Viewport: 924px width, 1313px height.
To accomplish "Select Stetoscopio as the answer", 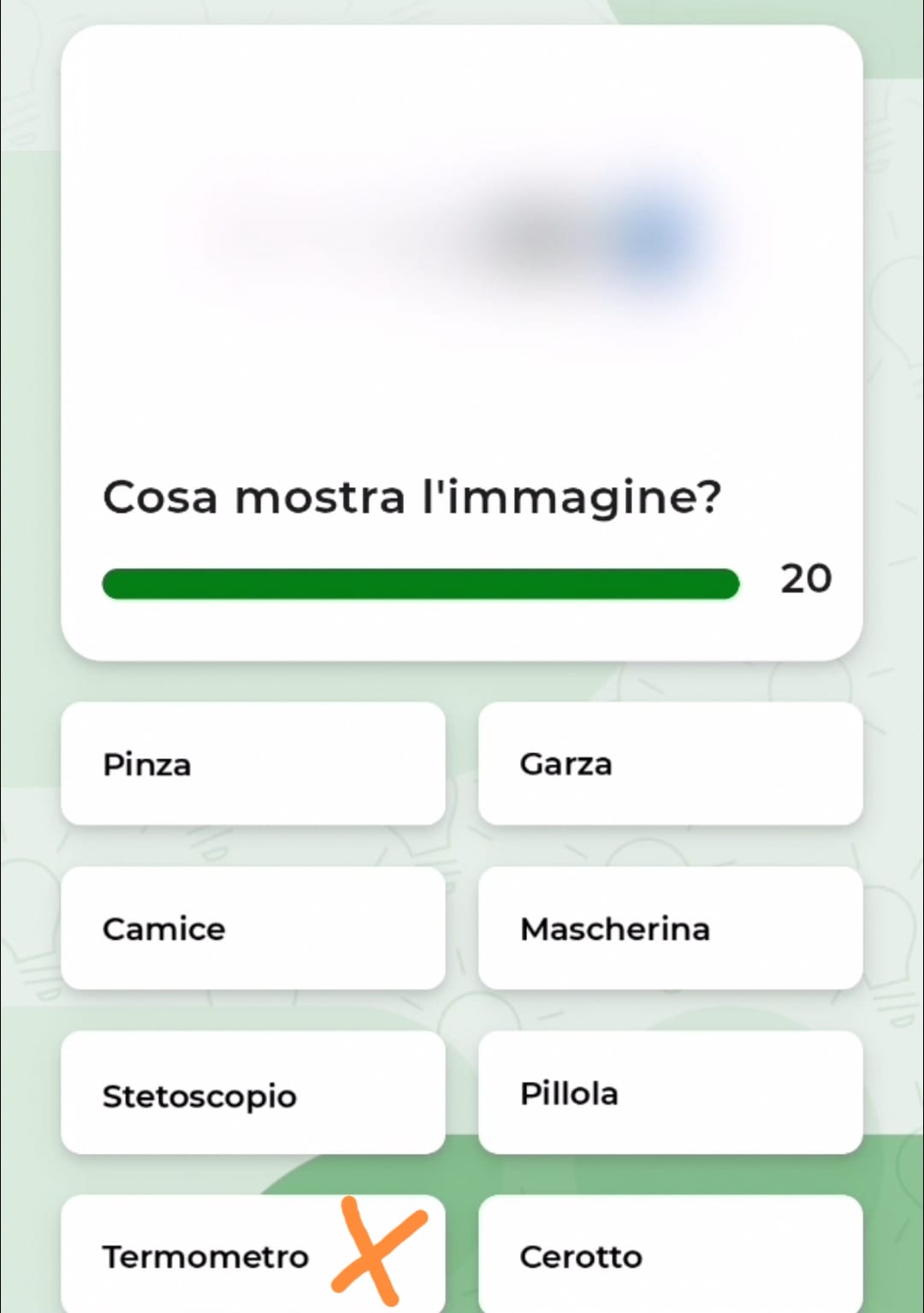I will click(x=252, y=1093).
